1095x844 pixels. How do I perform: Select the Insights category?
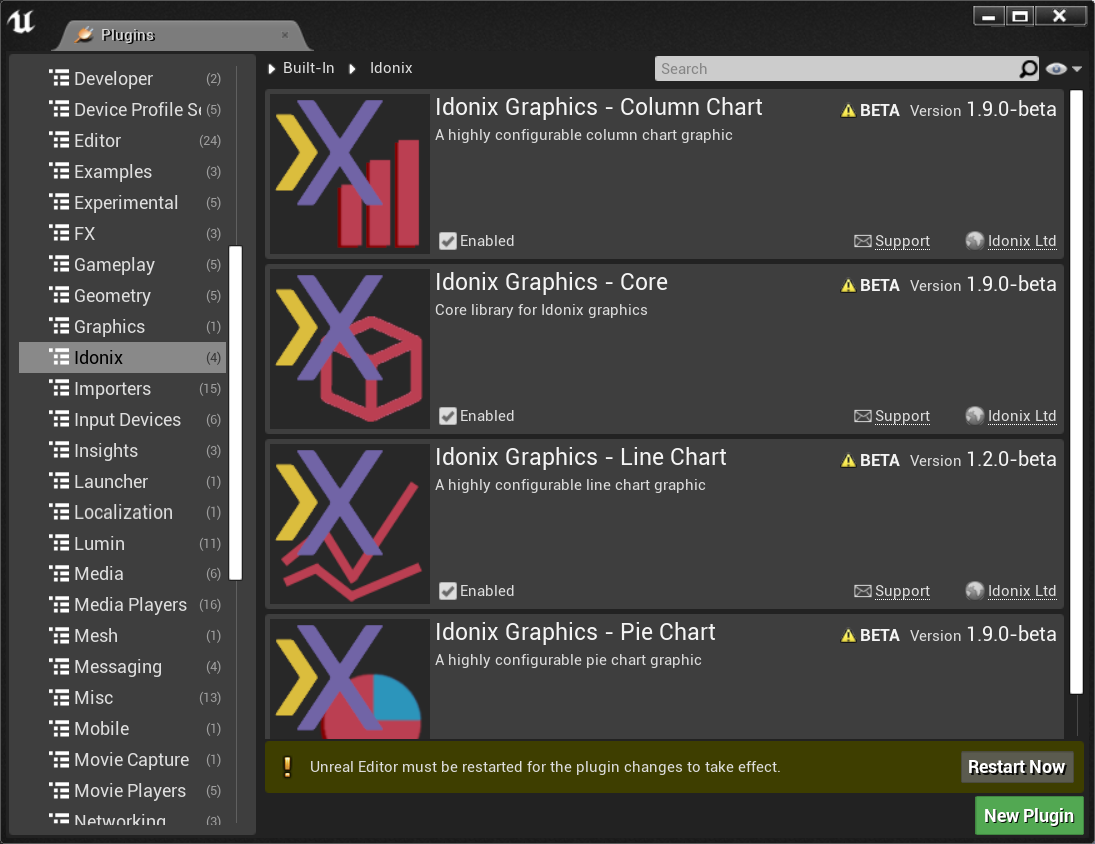123,451
